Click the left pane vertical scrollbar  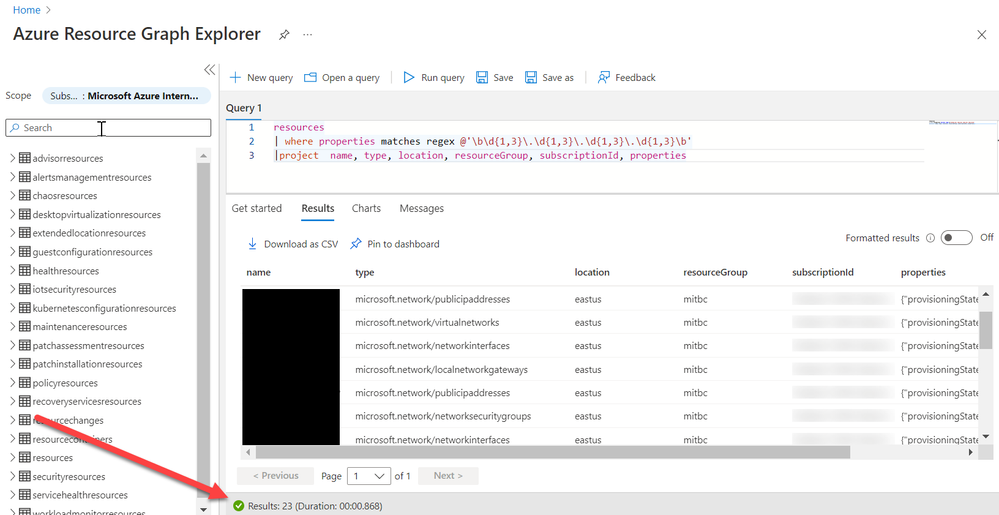(x=203, y=331)
